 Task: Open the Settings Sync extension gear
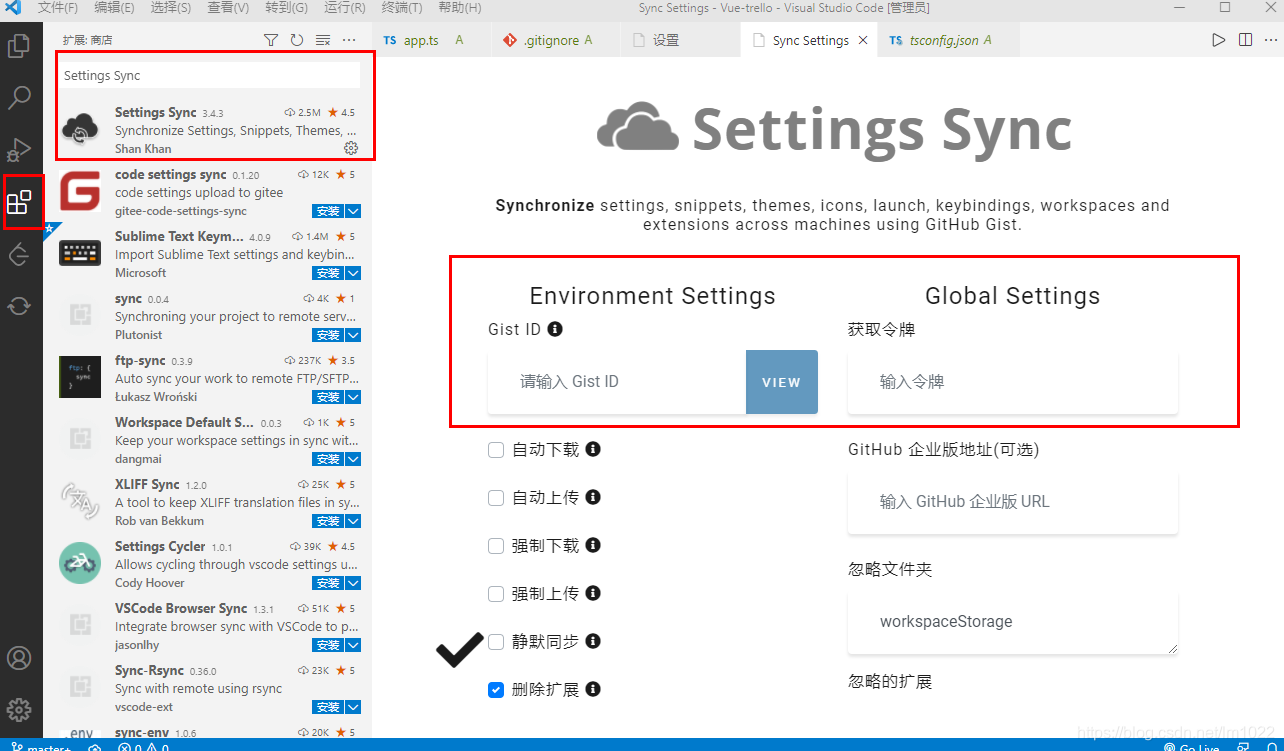coord(351,148)
